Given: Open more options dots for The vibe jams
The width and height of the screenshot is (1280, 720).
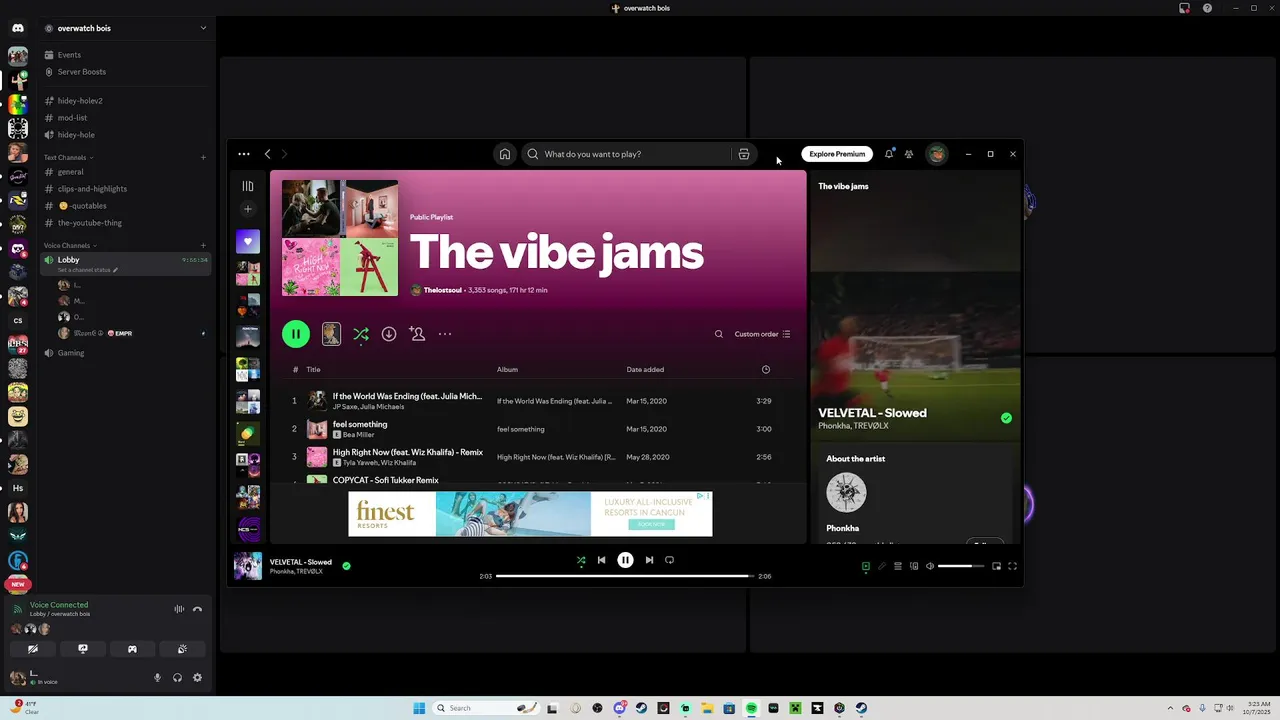Looking at the screenshot, I should point(445,334).
